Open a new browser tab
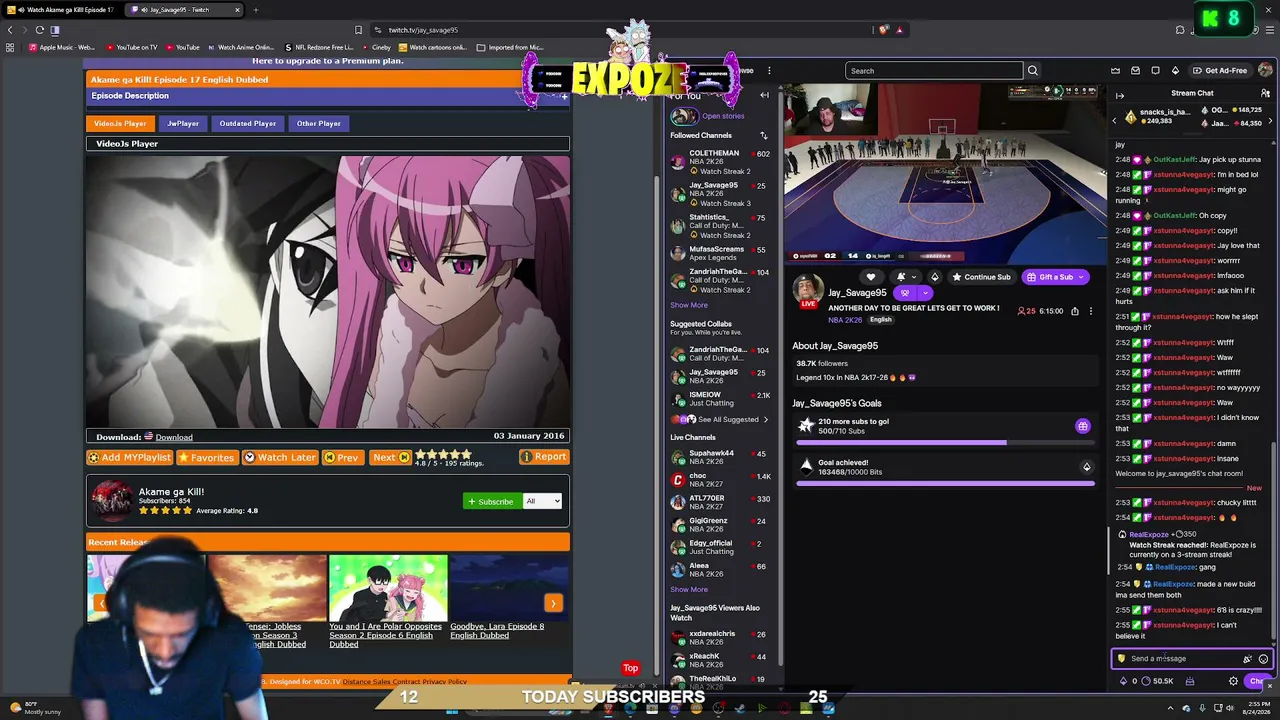The width and height of the screenshot is (1280, 720). [256, 10]
